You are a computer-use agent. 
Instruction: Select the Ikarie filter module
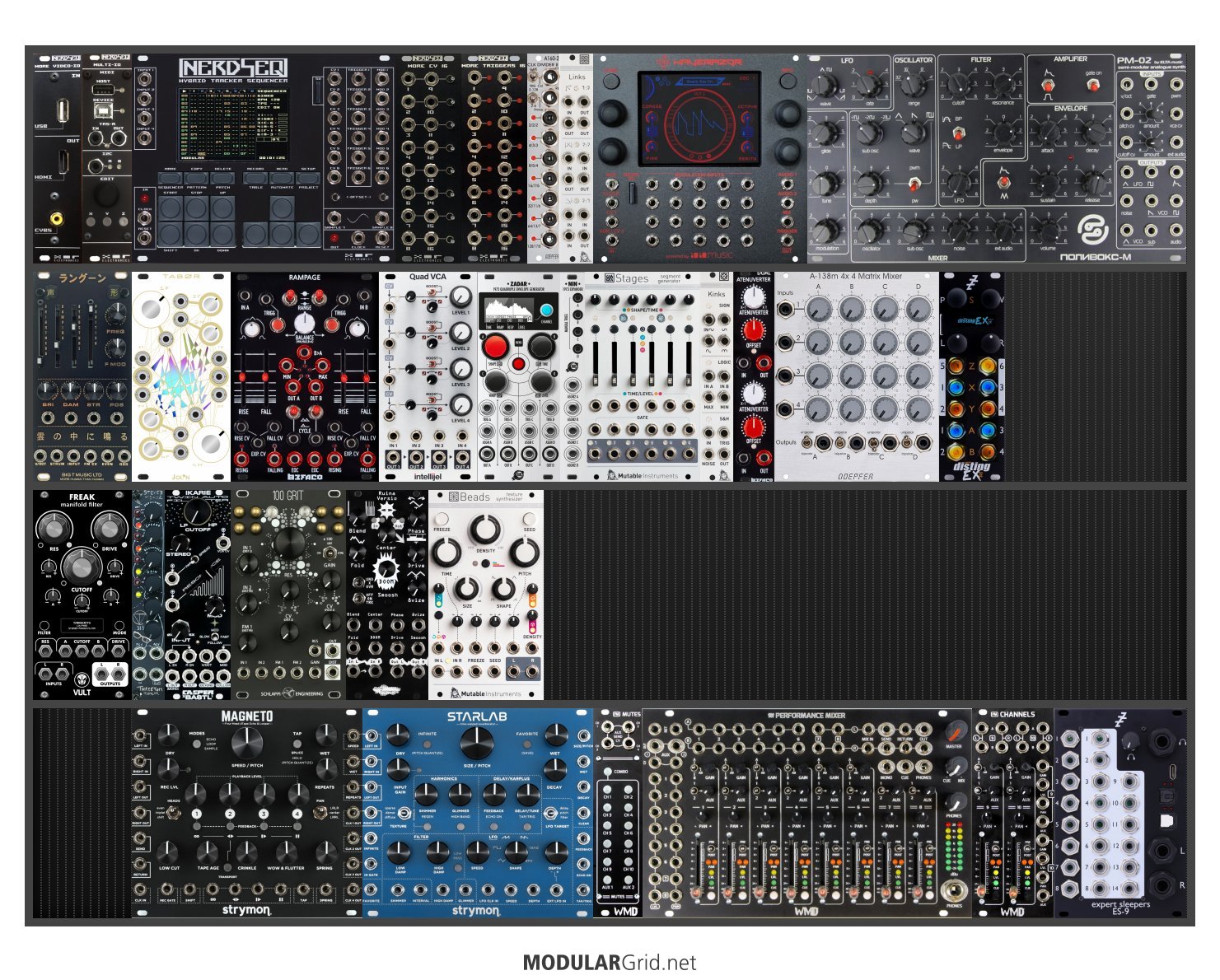tap(198, 595)
